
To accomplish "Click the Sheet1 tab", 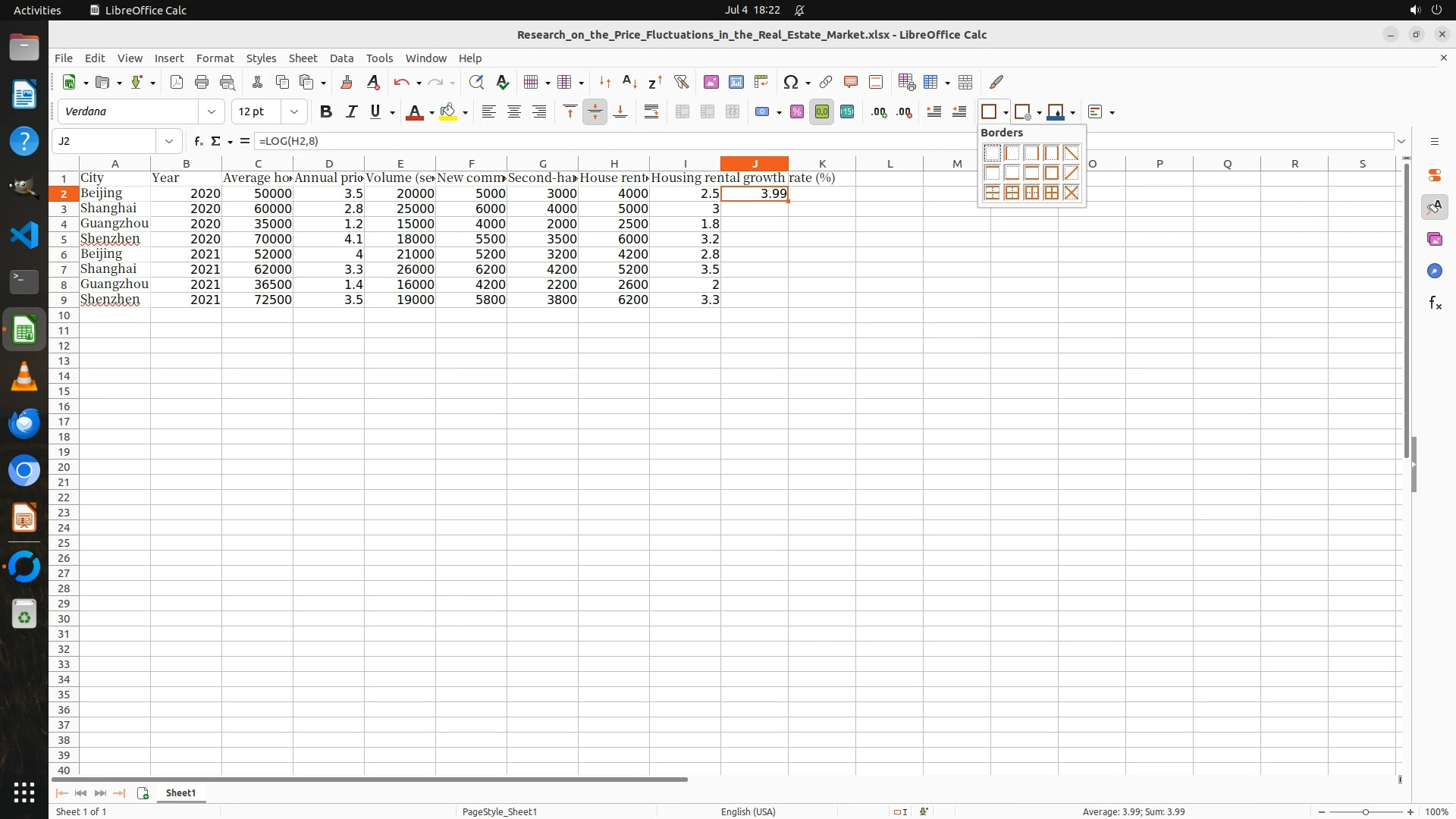I will coord(180,792).
